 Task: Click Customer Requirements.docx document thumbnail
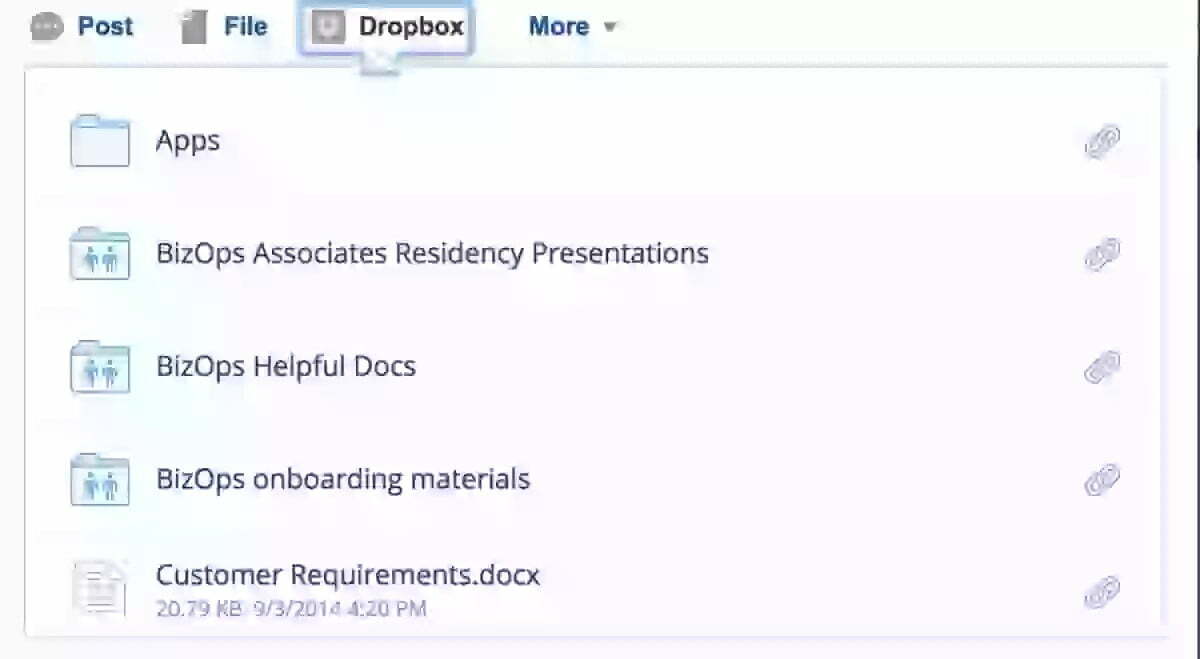(x=100, y=588)
